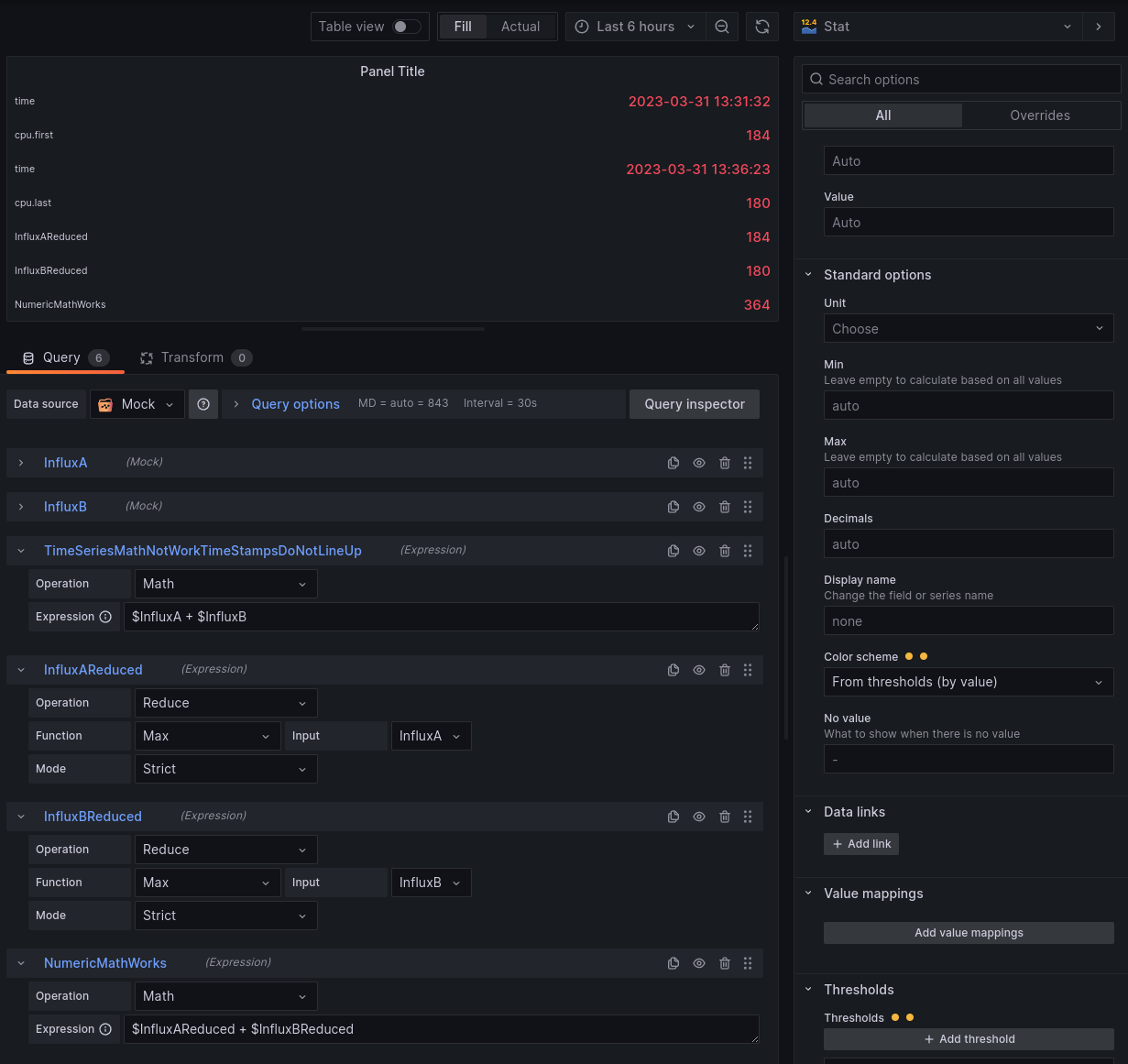Open Query options
The image size is (1128, 1064).
295,403
